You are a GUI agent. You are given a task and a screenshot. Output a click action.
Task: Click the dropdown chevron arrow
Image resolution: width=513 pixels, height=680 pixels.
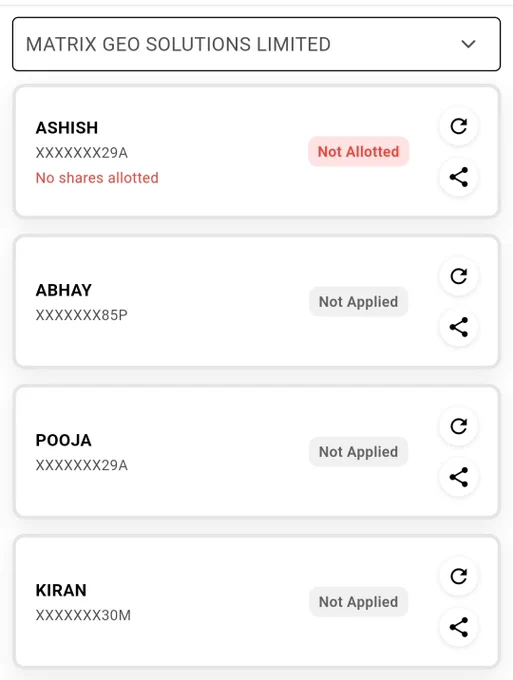[x=468, y=44]
